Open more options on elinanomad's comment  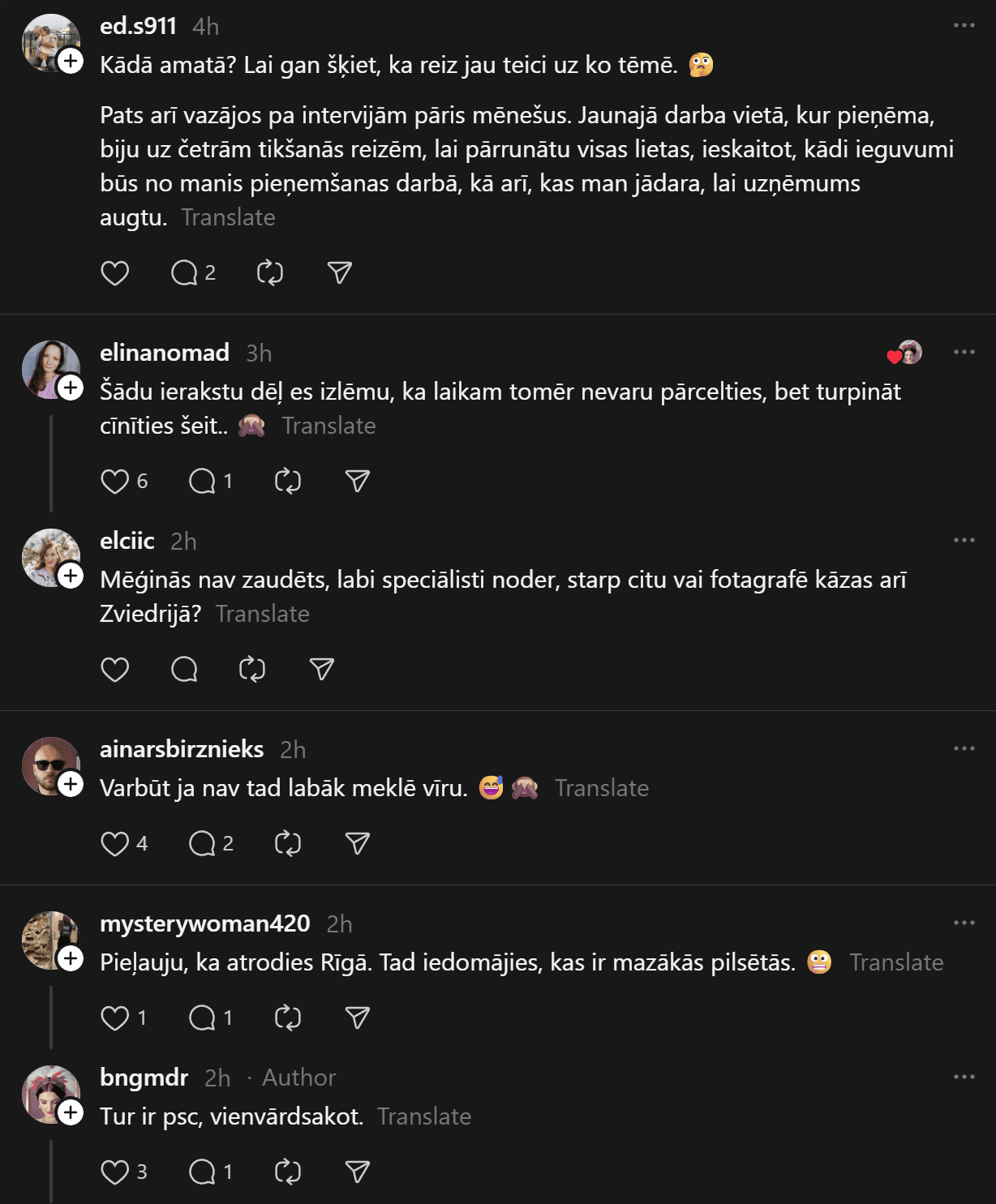[x=964, y=352]
